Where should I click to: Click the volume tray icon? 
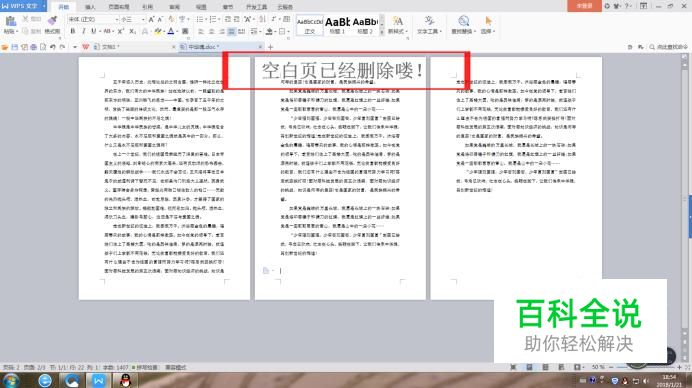646,380
